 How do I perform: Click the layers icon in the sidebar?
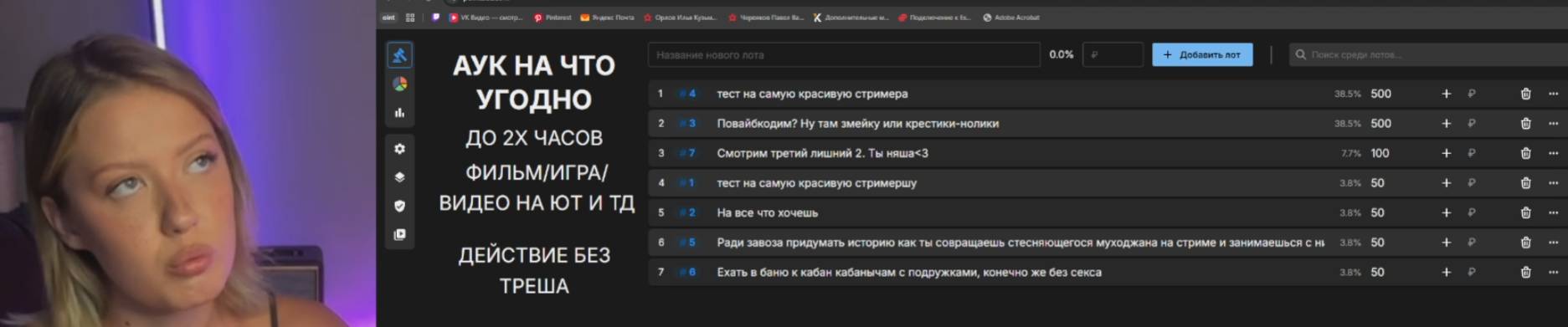tap(400, 177)
